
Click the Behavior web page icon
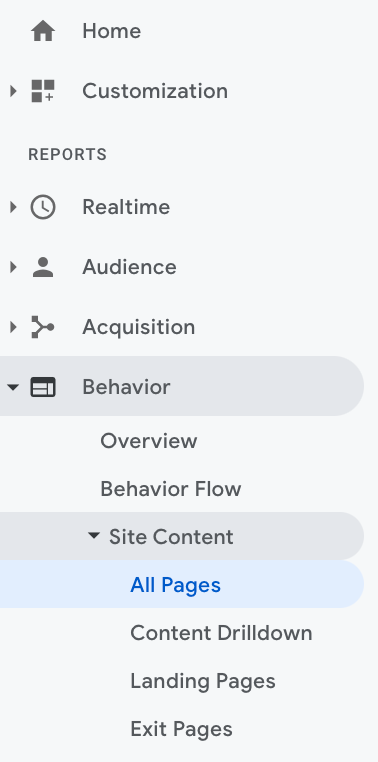(x=43, y=387)
